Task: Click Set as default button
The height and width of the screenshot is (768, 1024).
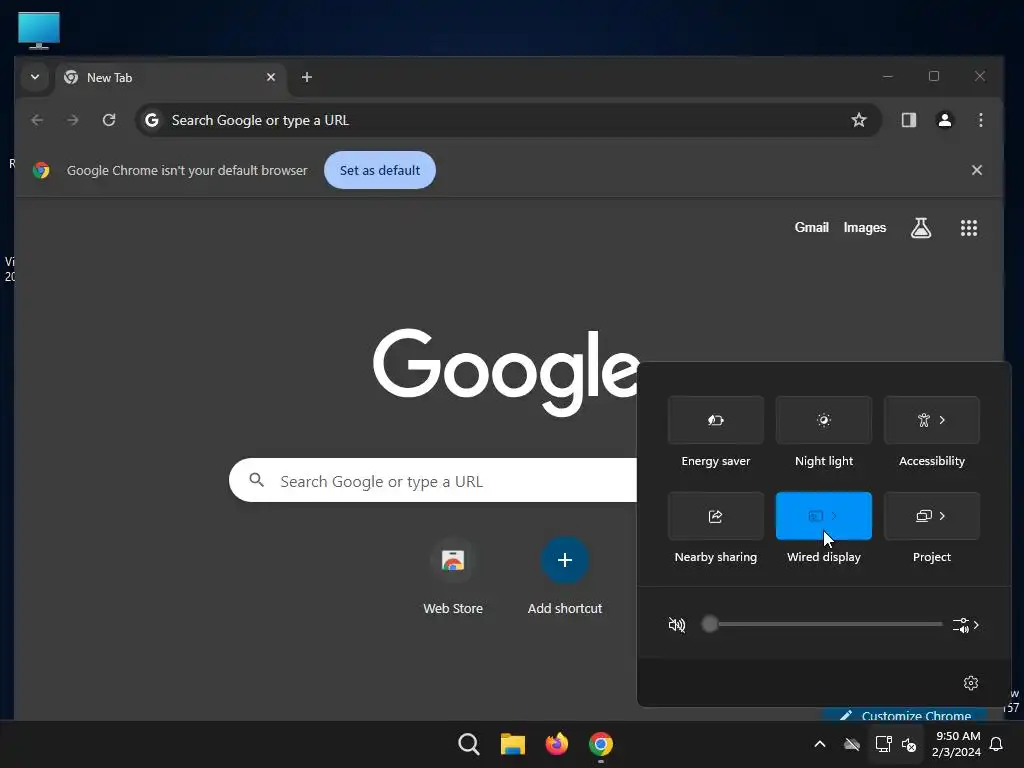Action: (x=380, y=170)
